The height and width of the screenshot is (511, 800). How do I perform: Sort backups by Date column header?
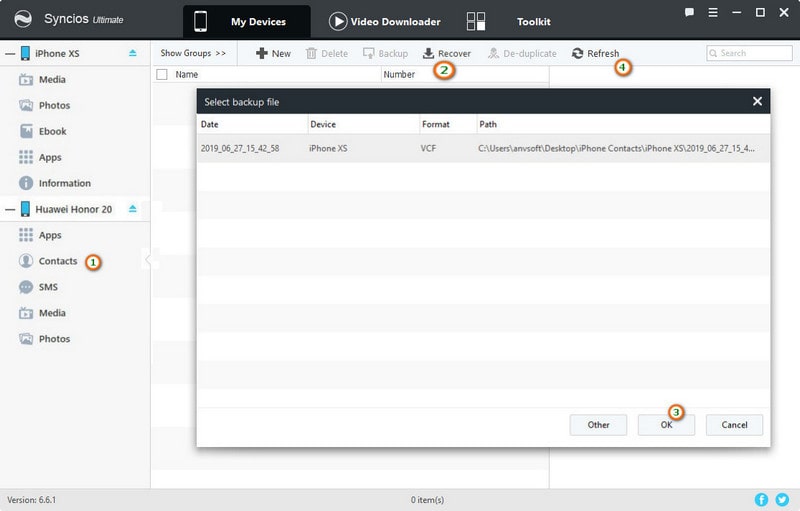(x=253, y=124)
